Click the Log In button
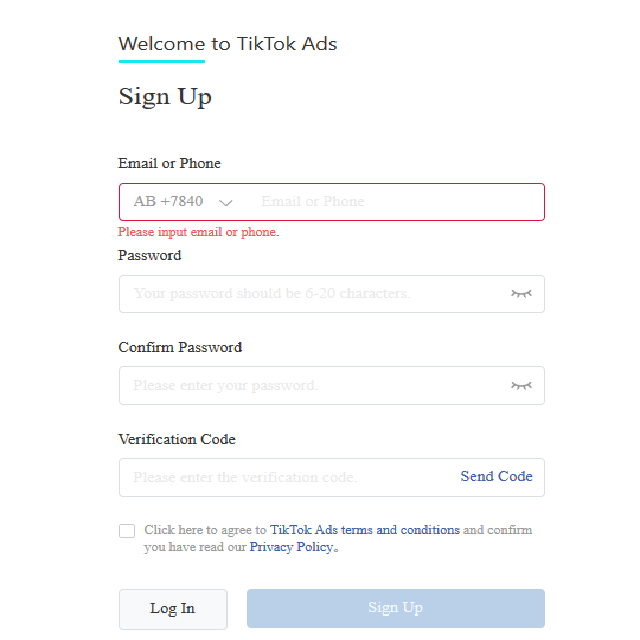The image size is (640, 640). click(173, 608)
